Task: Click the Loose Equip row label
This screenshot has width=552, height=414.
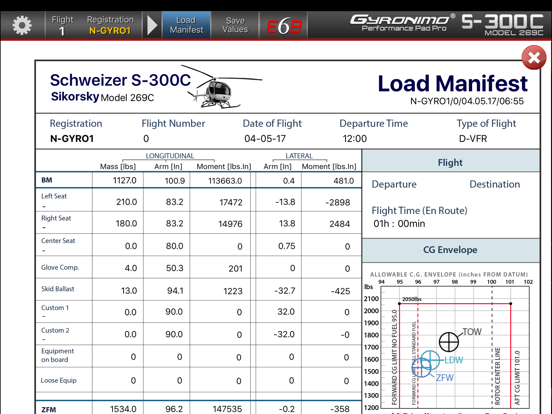Action: 58,380
